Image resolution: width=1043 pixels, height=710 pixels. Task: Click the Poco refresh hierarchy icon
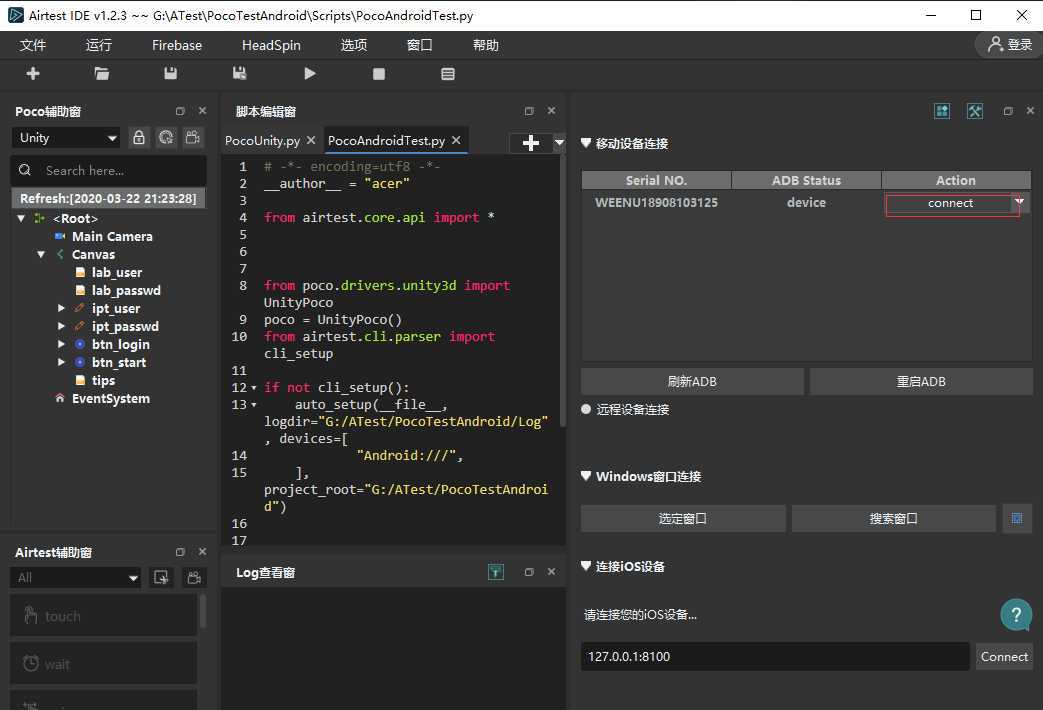[x=166, y=138]
